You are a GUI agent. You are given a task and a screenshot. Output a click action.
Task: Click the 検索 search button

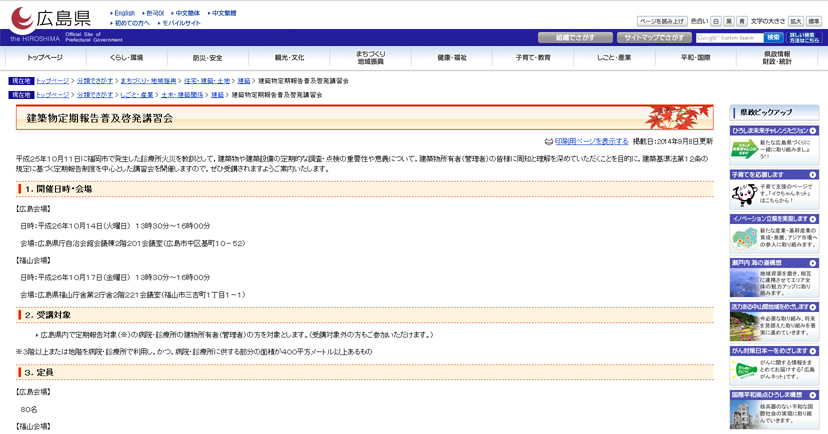(x=774, y=37)
